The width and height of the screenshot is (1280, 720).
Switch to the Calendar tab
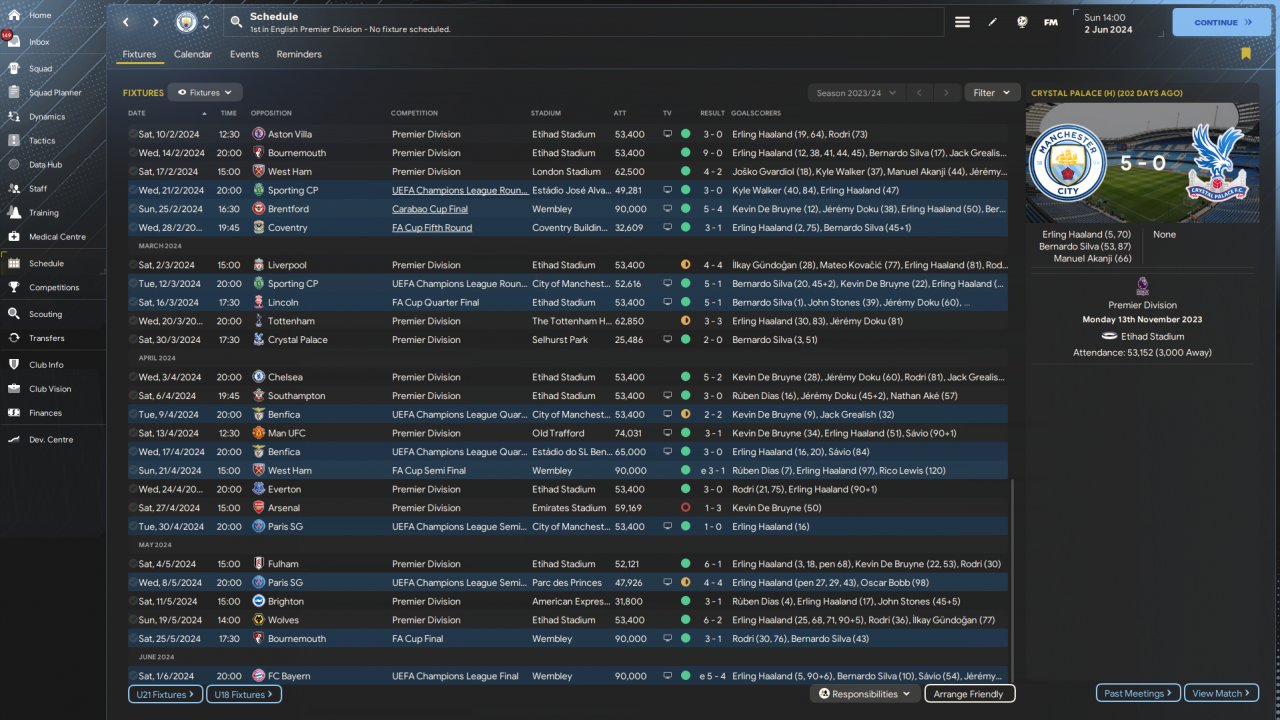[x=193, y=54]
